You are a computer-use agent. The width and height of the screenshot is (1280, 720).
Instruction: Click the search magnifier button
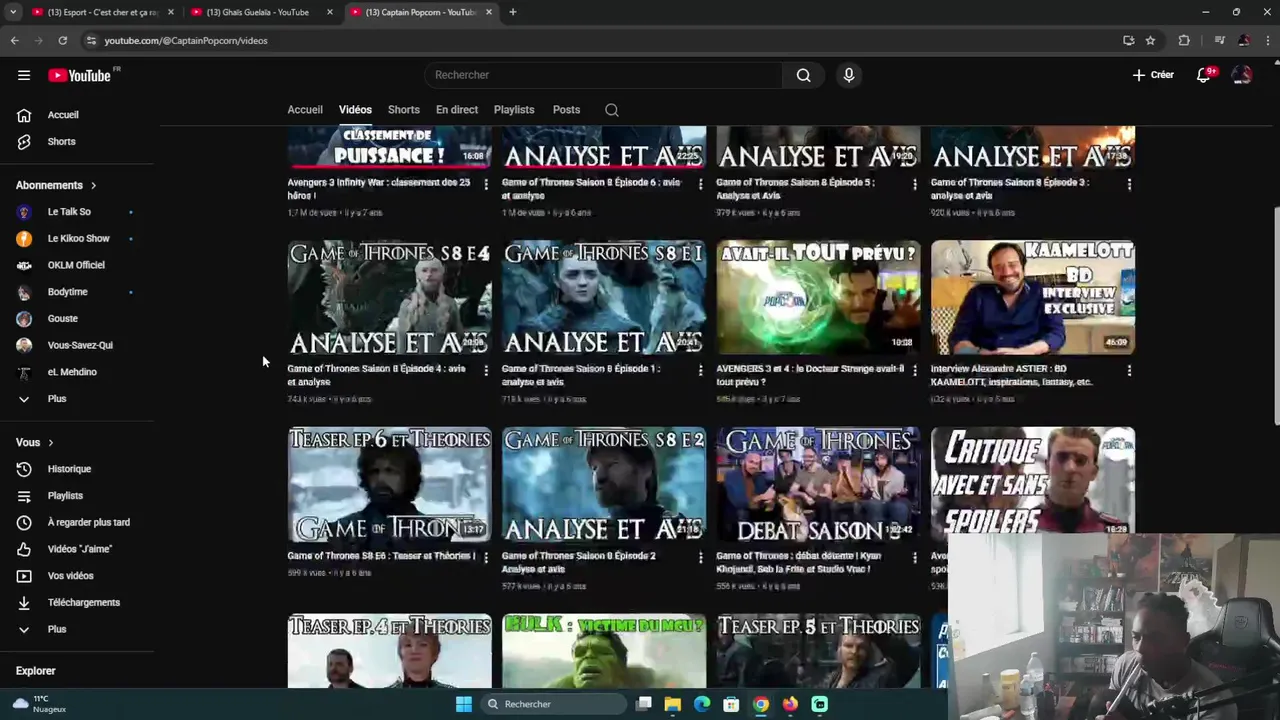tap(803, 75)
